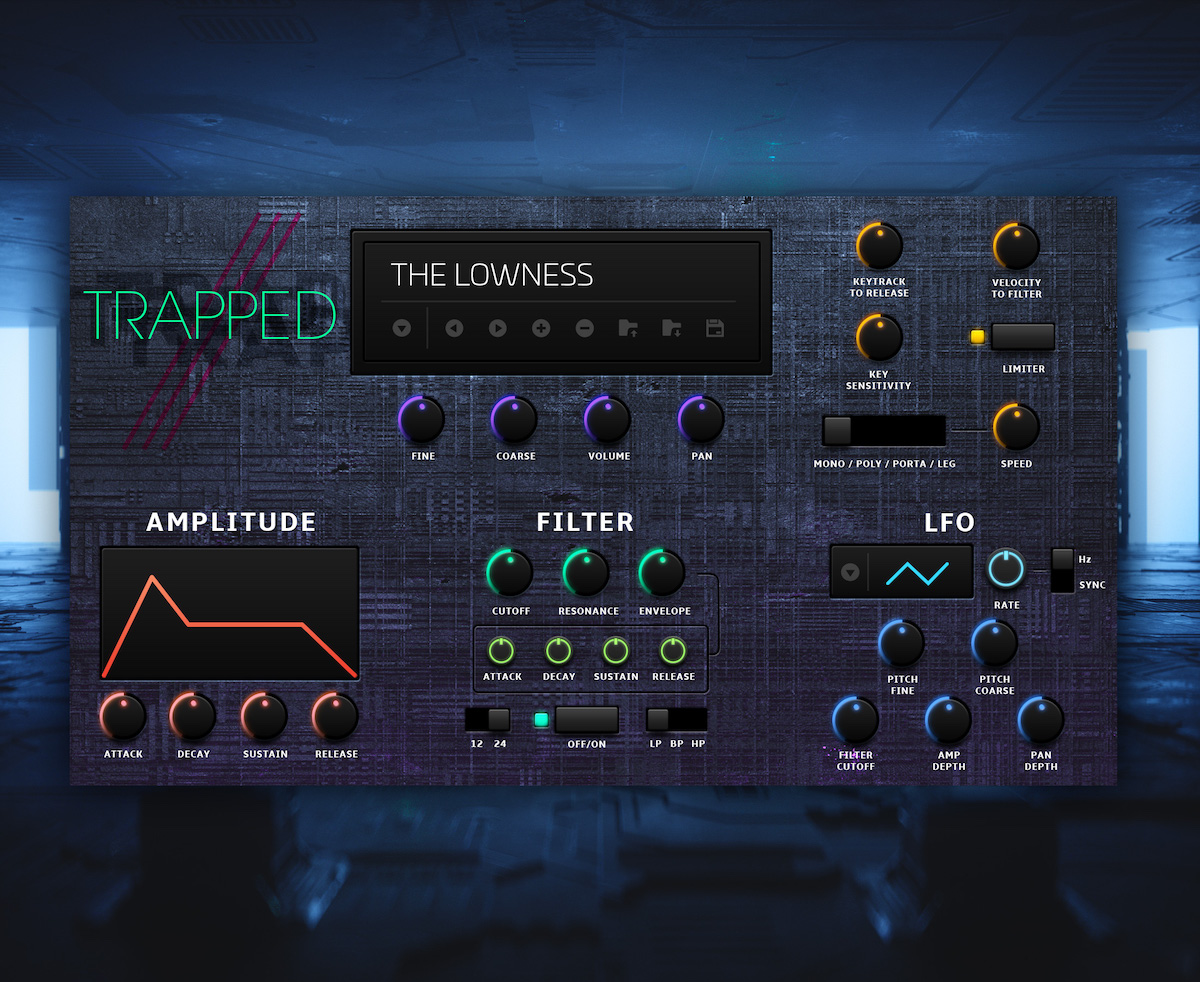The height and width of the screenshot is (982, 1200).
Task: Click the LFO FILTER CUTOFF knob
Action: pos(856,720)
